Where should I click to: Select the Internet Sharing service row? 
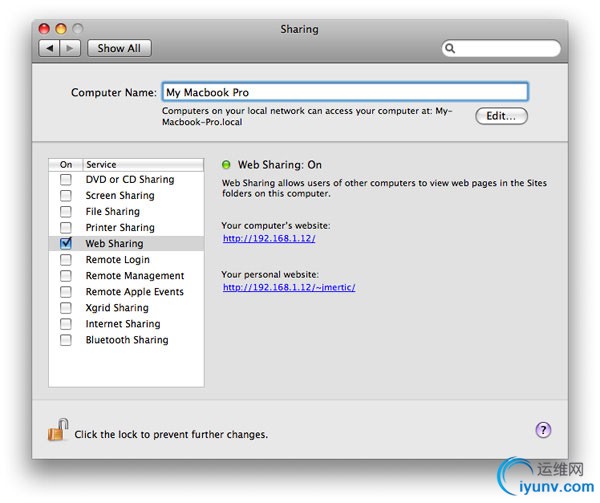(126, 324)
